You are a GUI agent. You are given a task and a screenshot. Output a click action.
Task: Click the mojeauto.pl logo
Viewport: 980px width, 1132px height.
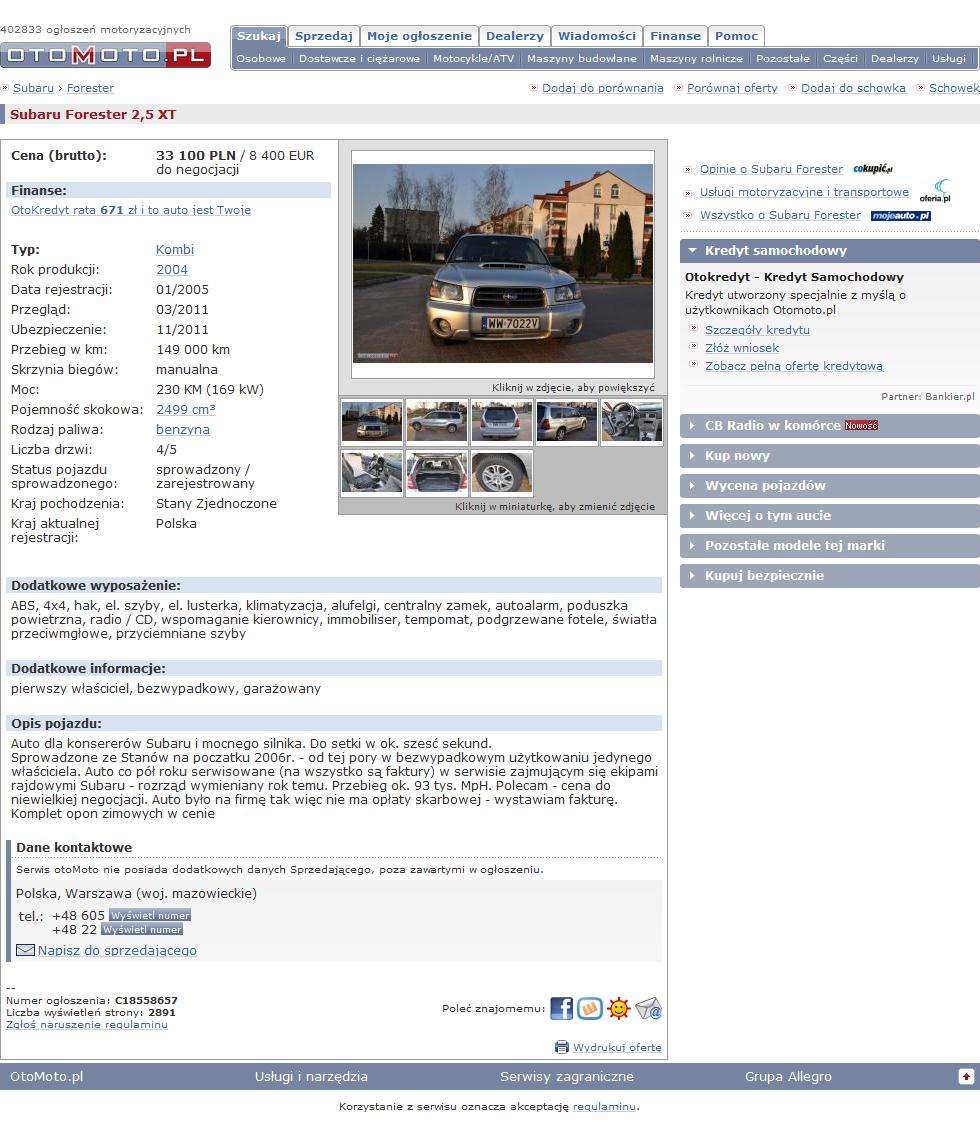coord(901,215)
